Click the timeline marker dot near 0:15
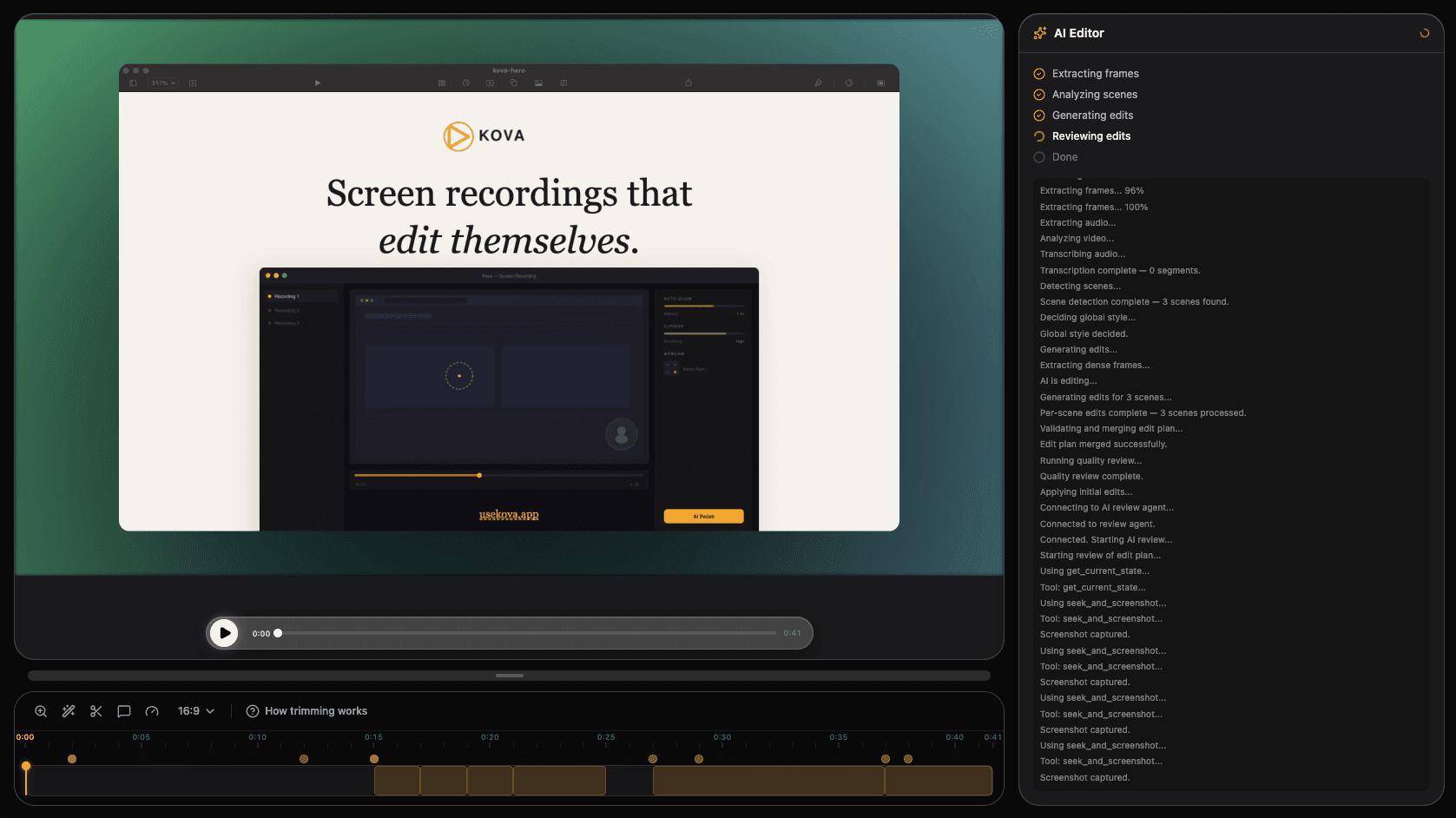 click(x=374, y=758)
